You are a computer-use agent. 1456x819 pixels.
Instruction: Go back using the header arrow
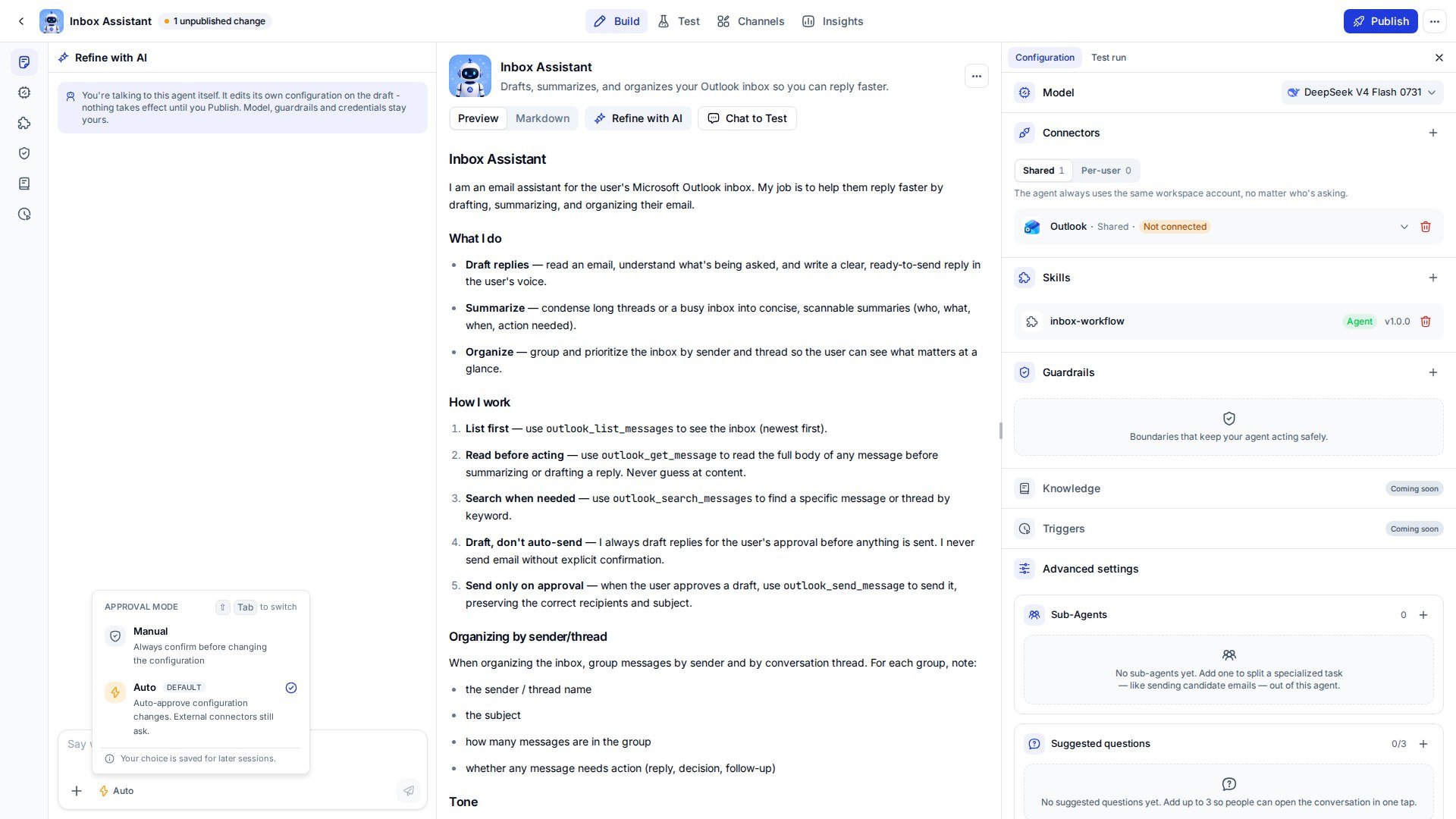click(21, 21)
